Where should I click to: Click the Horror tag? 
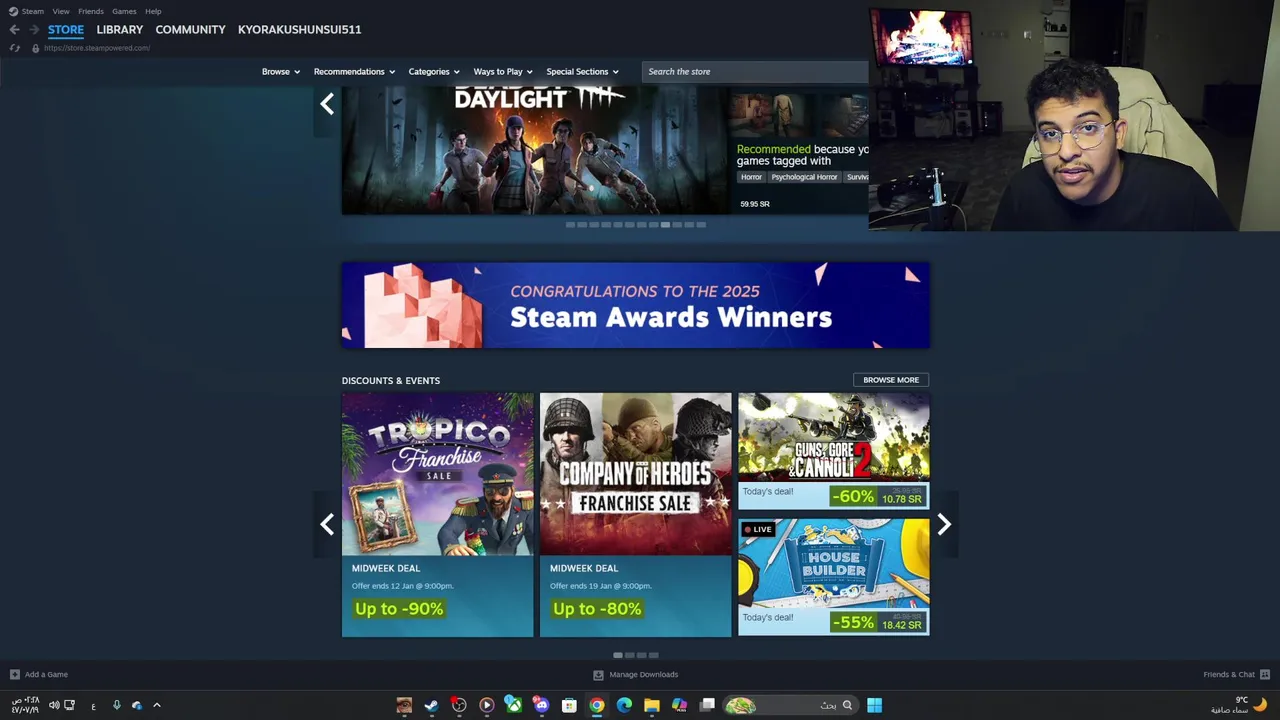click(x=751, y=177)
